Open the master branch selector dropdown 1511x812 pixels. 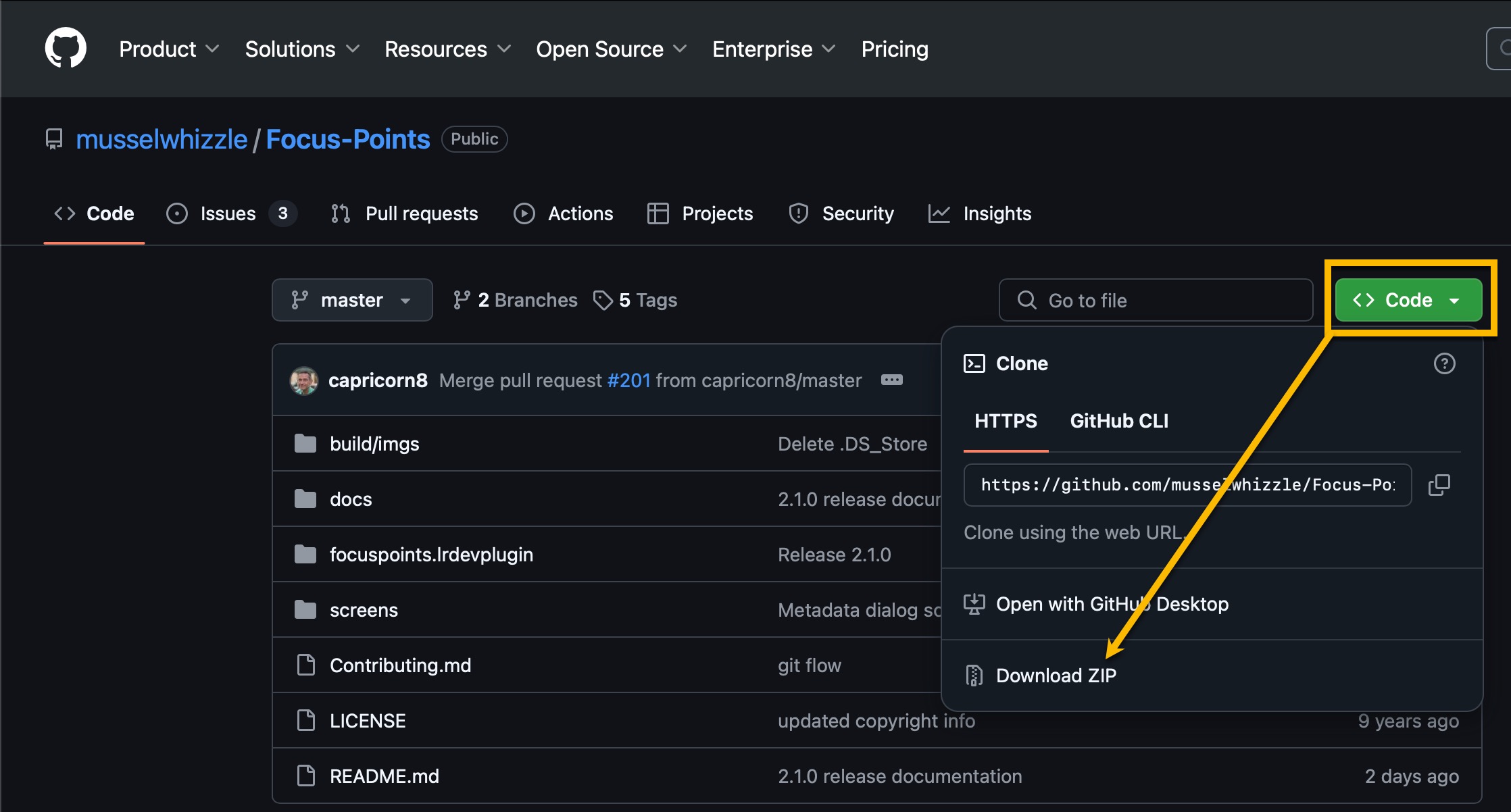[352, 300]
